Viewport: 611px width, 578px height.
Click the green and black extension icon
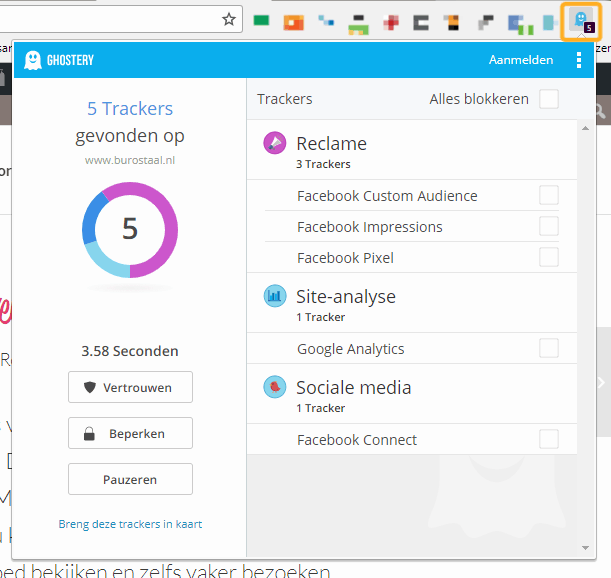pyautogui.click(x=358, y=25)
